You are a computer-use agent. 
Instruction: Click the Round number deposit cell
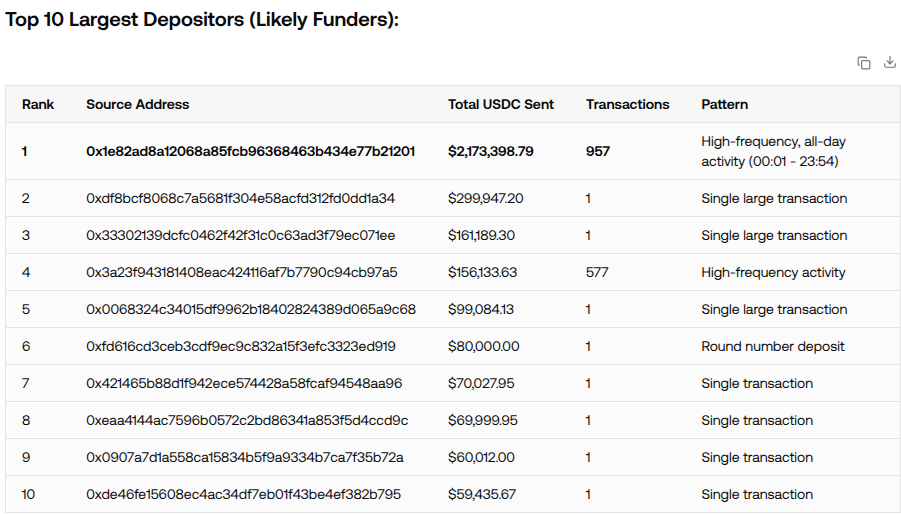pyautogui.click(x=773, y=346)
